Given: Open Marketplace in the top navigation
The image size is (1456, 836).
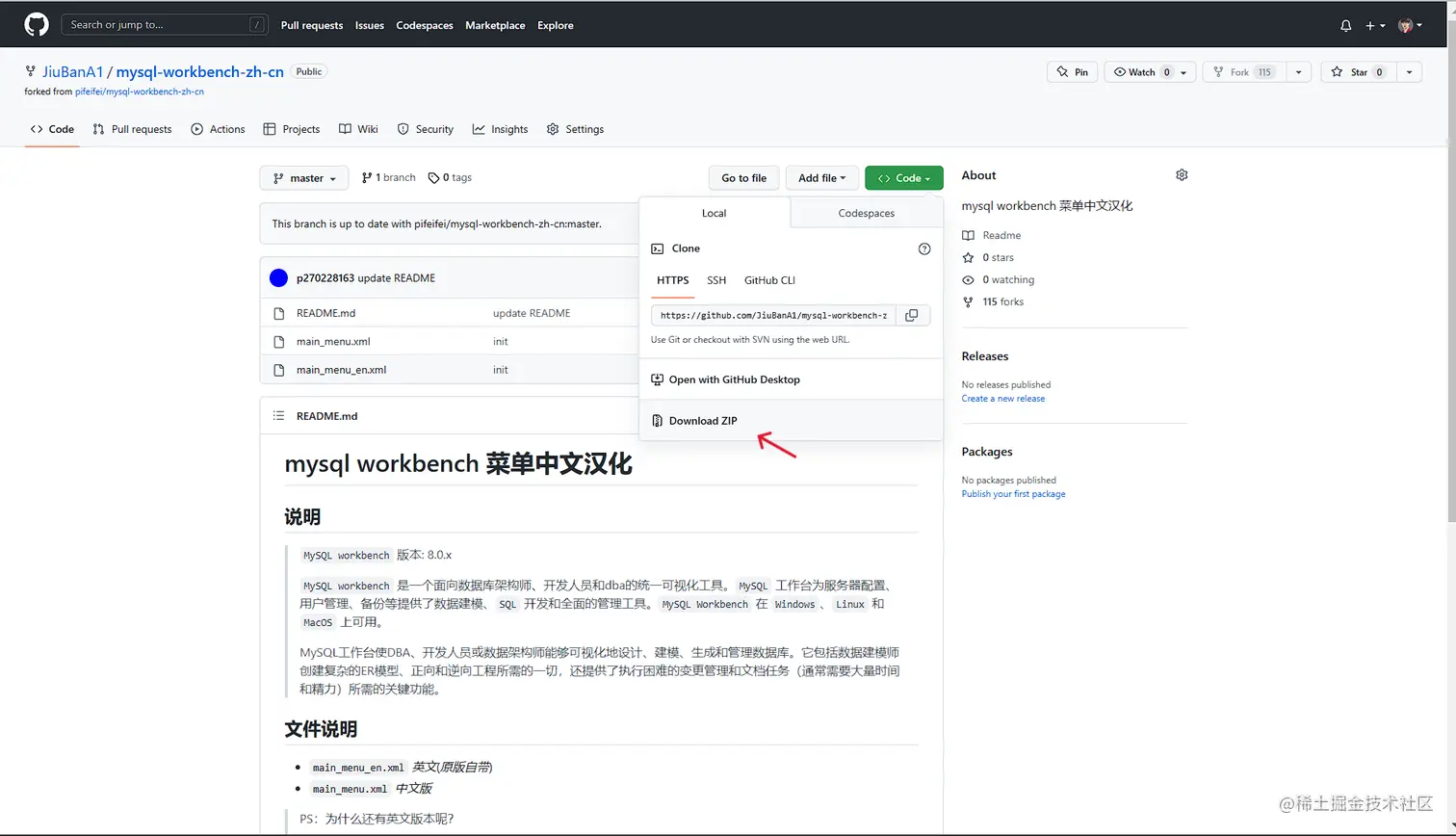Looking at the screenshot, I should coord(495,25).
